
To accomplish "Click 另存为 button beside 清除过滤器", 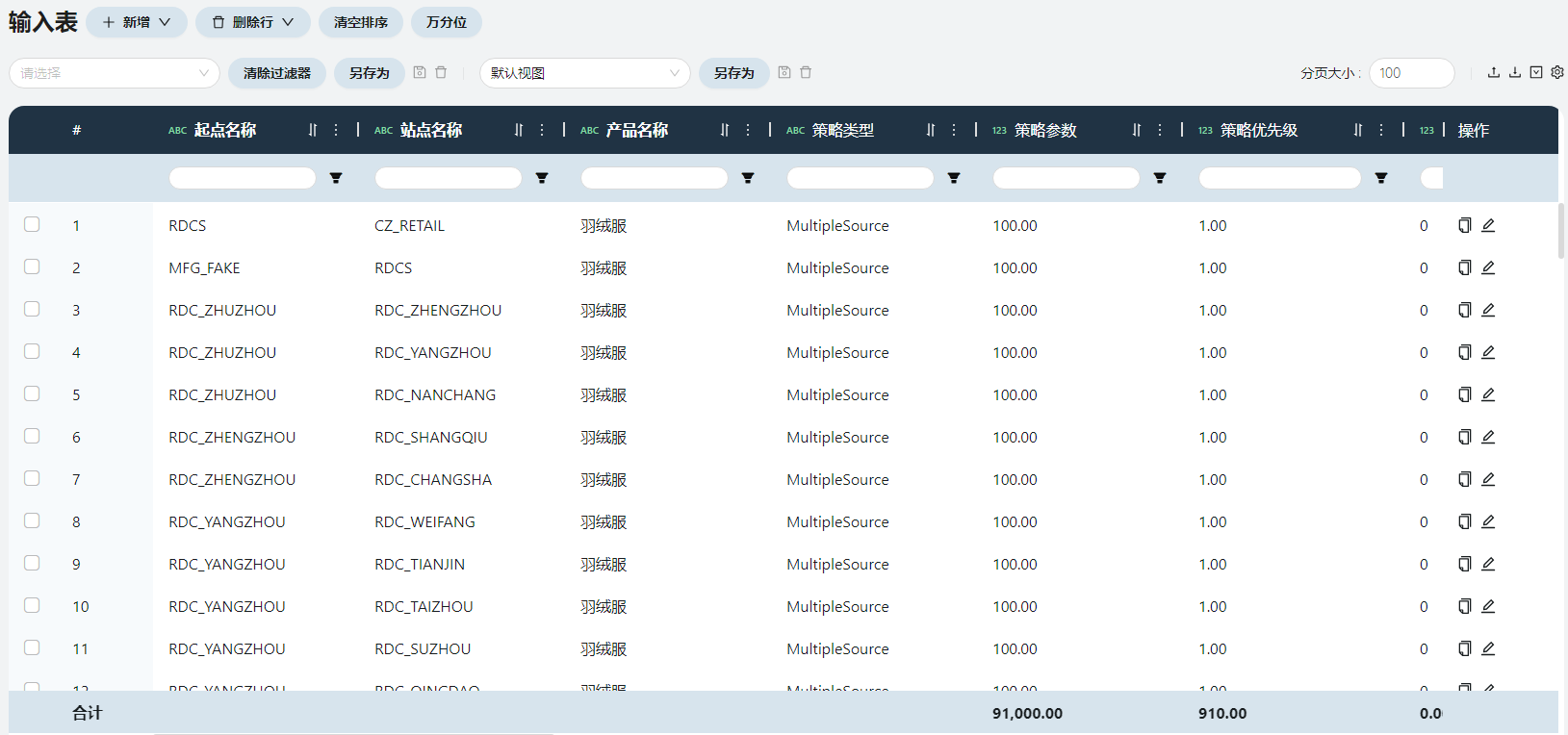I will pos(370,73).
